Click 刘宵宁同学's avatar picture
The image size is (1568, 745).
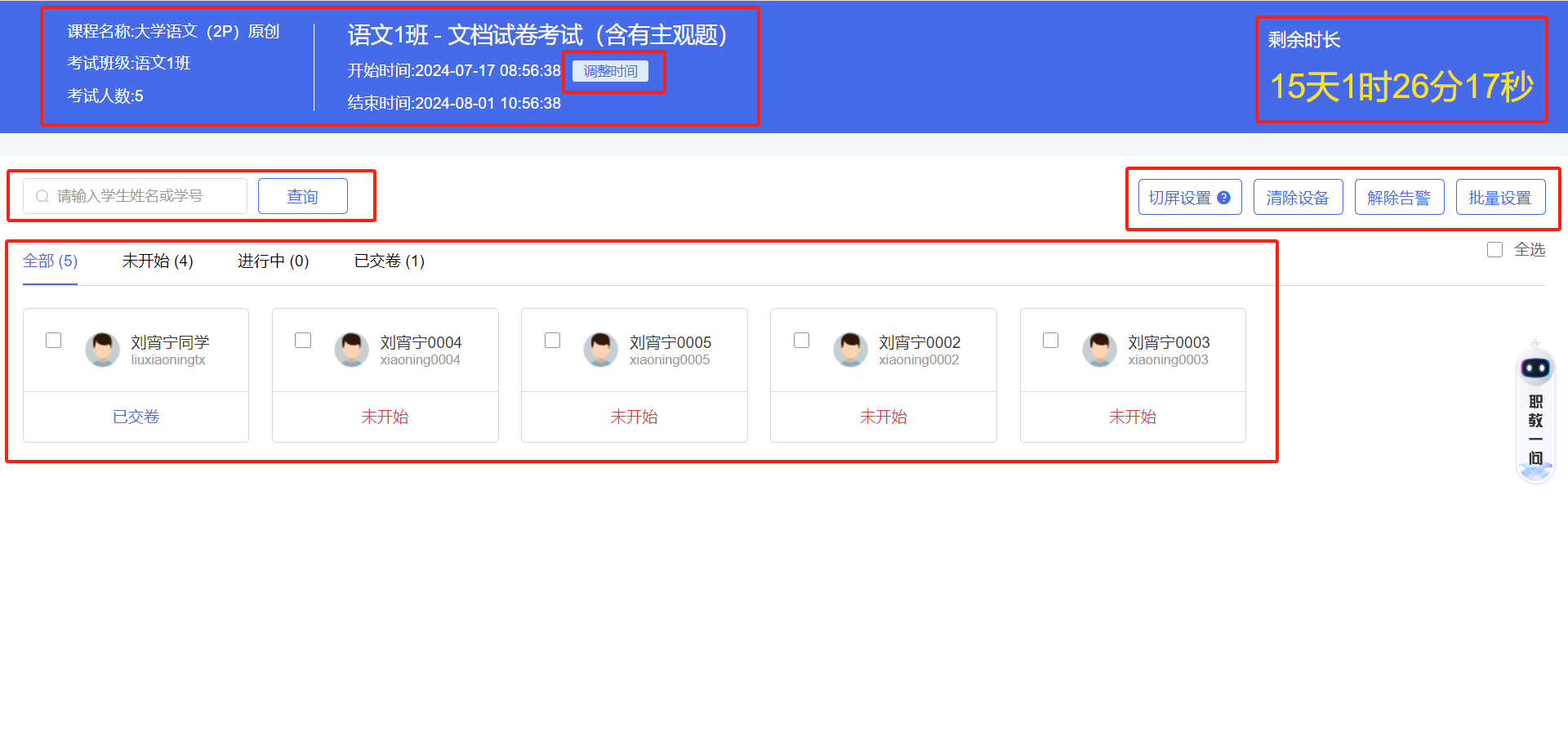click(102, 349)
